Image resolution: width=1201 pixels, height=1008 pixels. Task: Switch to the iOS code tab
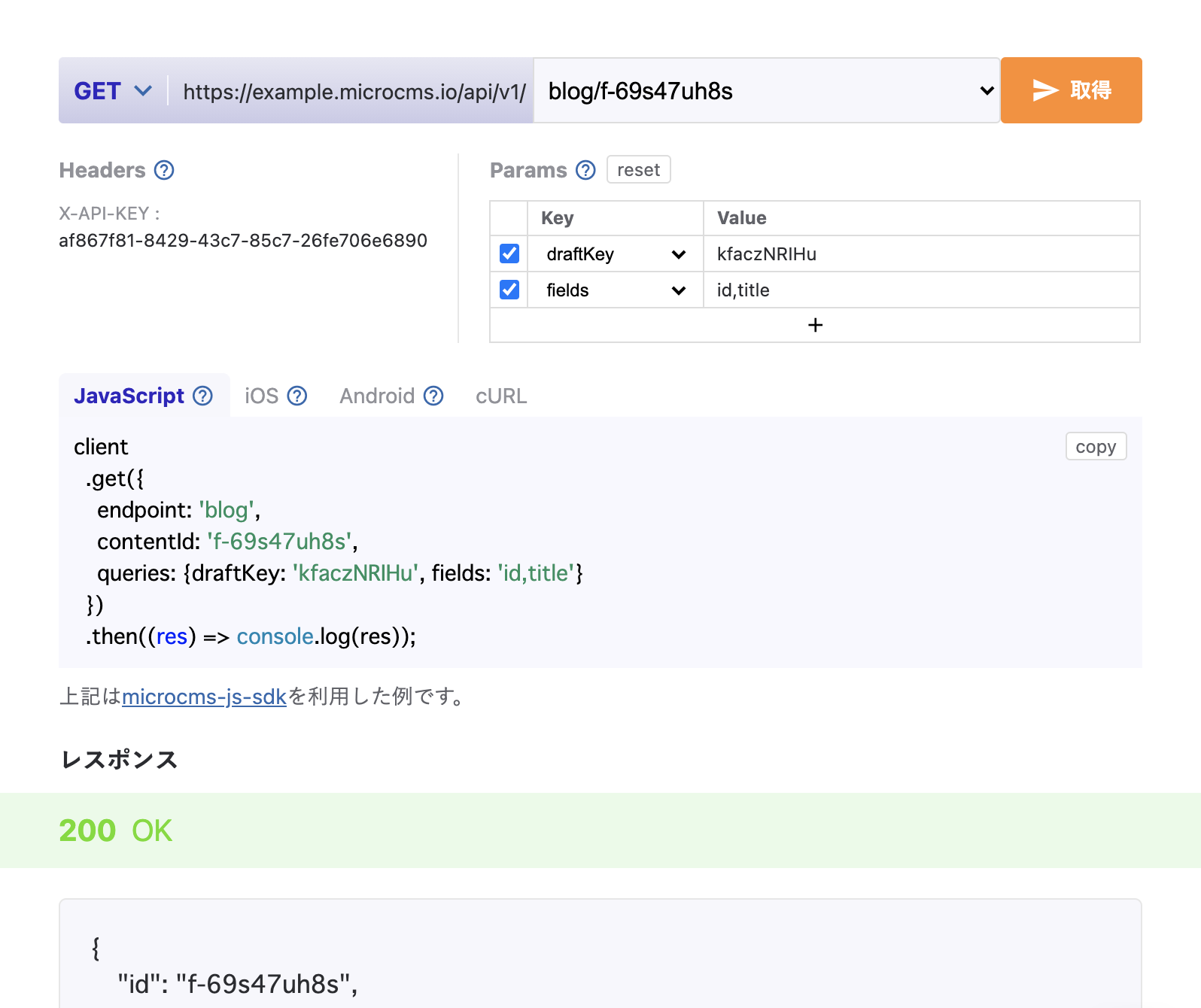262,396
